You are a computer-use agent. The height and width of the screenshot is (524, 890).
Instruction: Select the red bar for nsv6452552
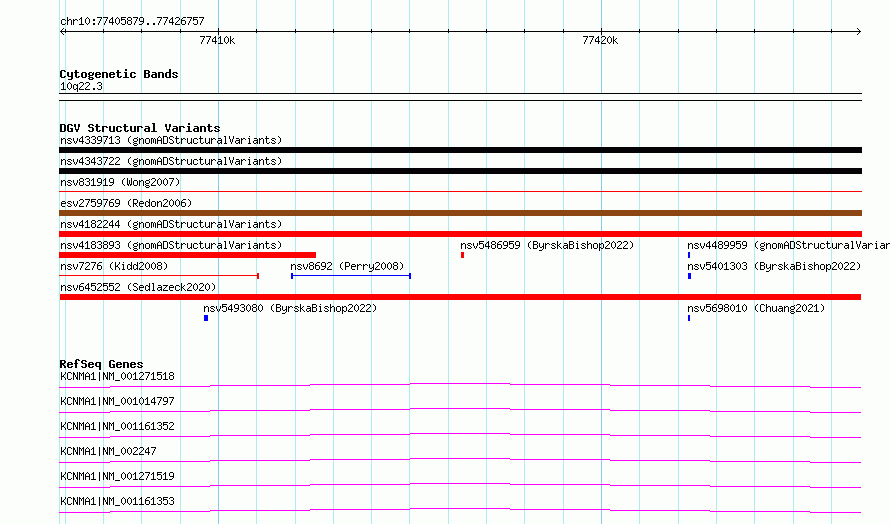tap(460, 297)
